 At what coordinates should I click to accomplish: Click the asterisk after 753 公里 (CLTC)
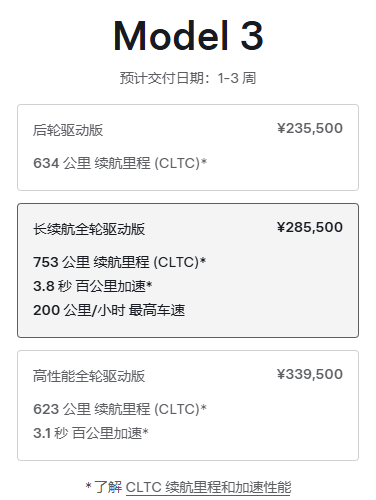click(x=203, y=260)
